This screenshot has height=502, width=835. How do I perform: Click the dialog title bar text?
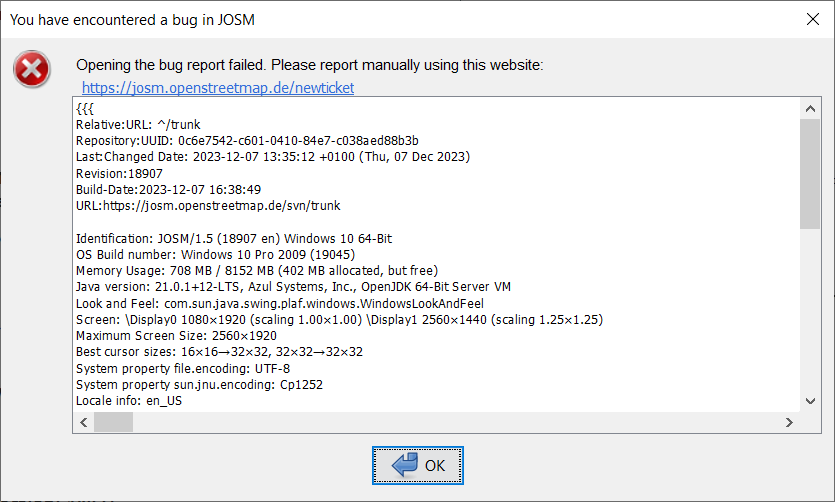tap(139, 19)
